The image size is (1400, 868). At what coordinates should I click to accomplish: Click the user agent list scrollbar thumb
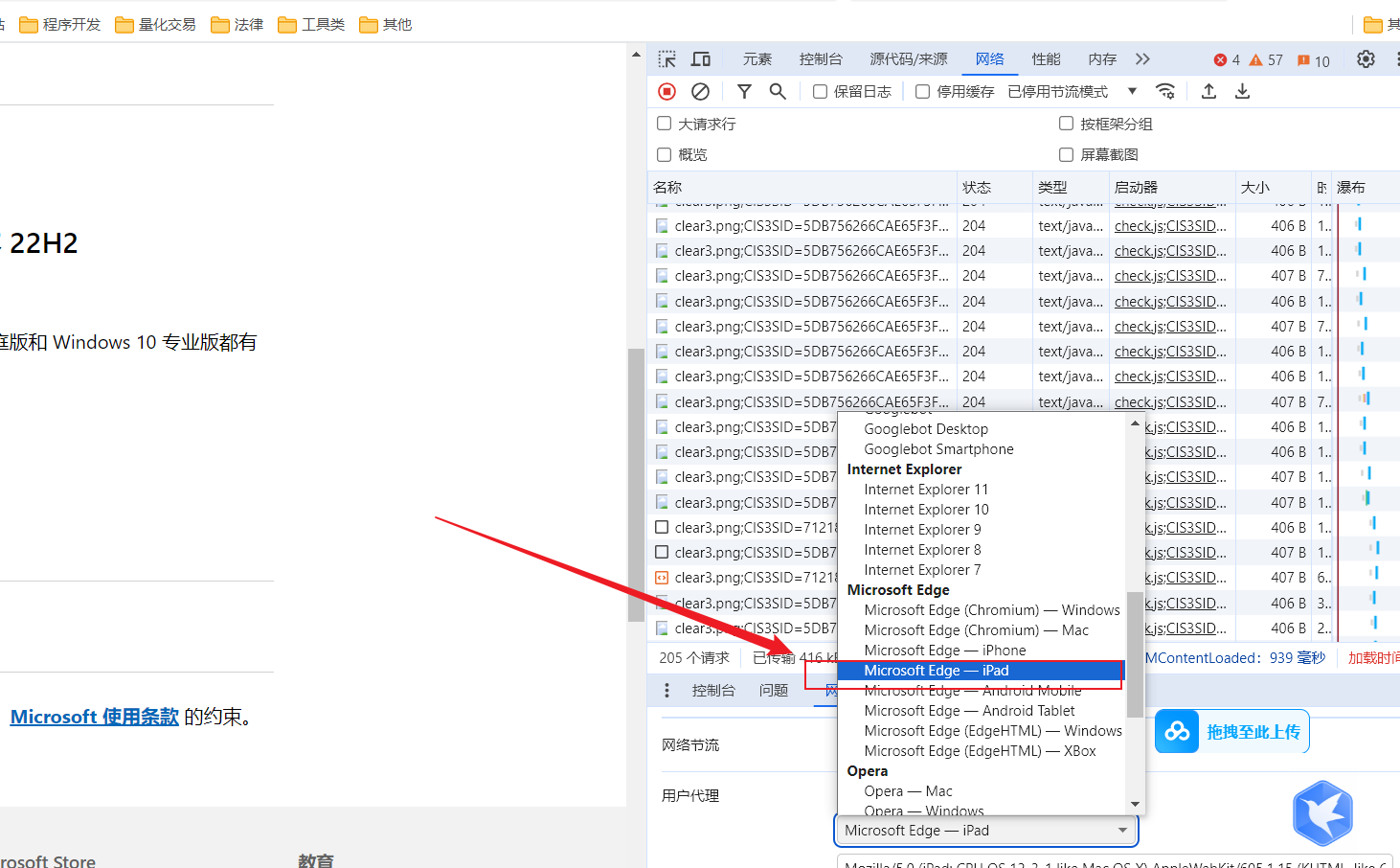point(1135,654)
